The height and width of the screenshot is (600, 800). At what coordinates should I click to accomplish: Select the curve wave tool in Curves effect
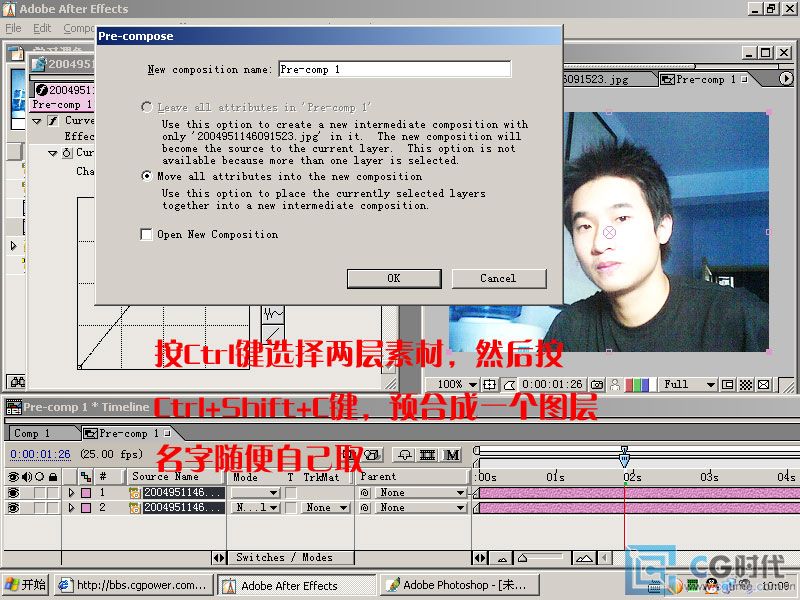tap(273, 313)
